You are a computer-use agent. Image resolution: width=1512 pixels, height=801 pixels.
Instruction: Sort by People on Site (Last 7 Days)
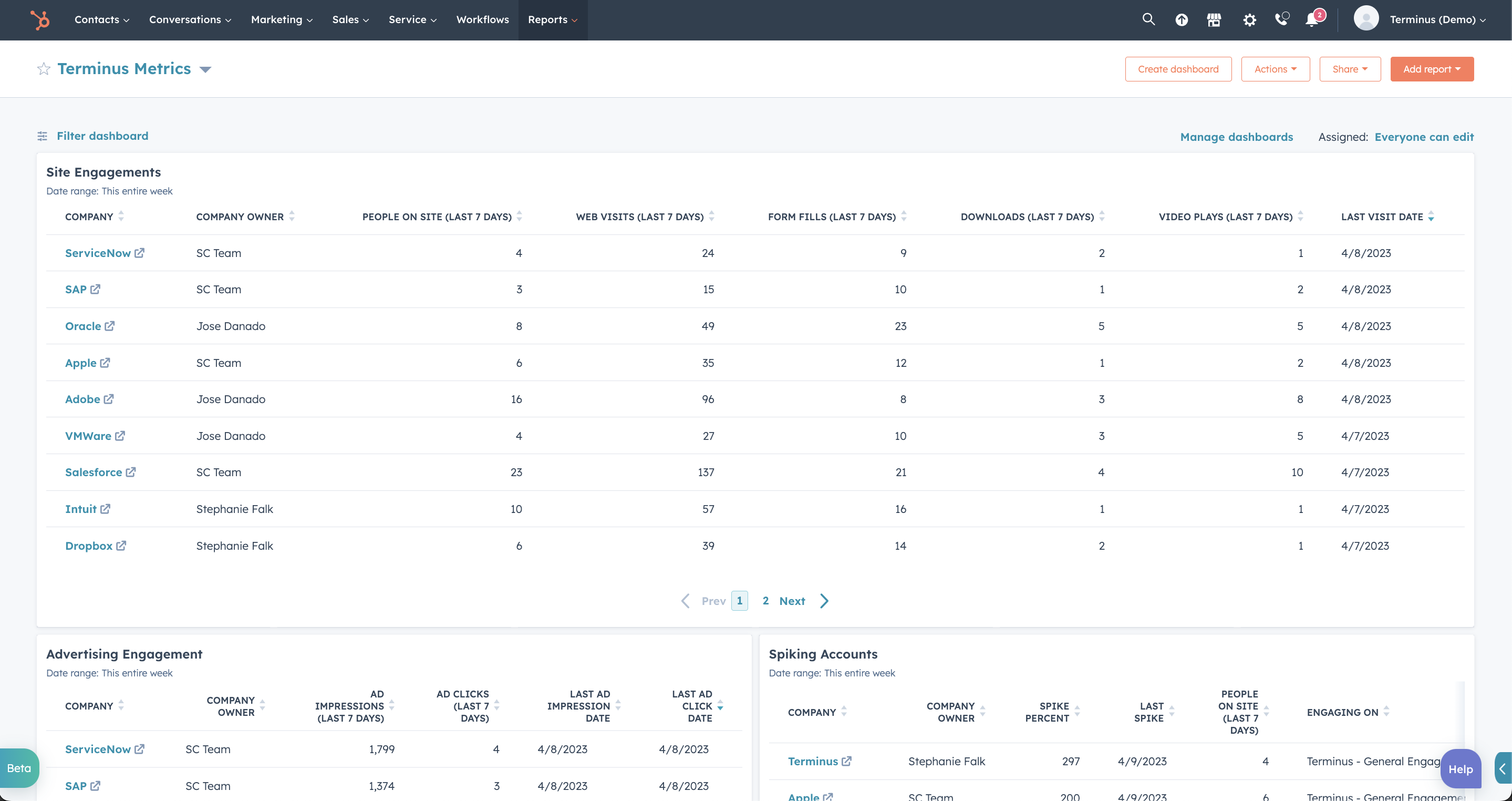(520, 216)
